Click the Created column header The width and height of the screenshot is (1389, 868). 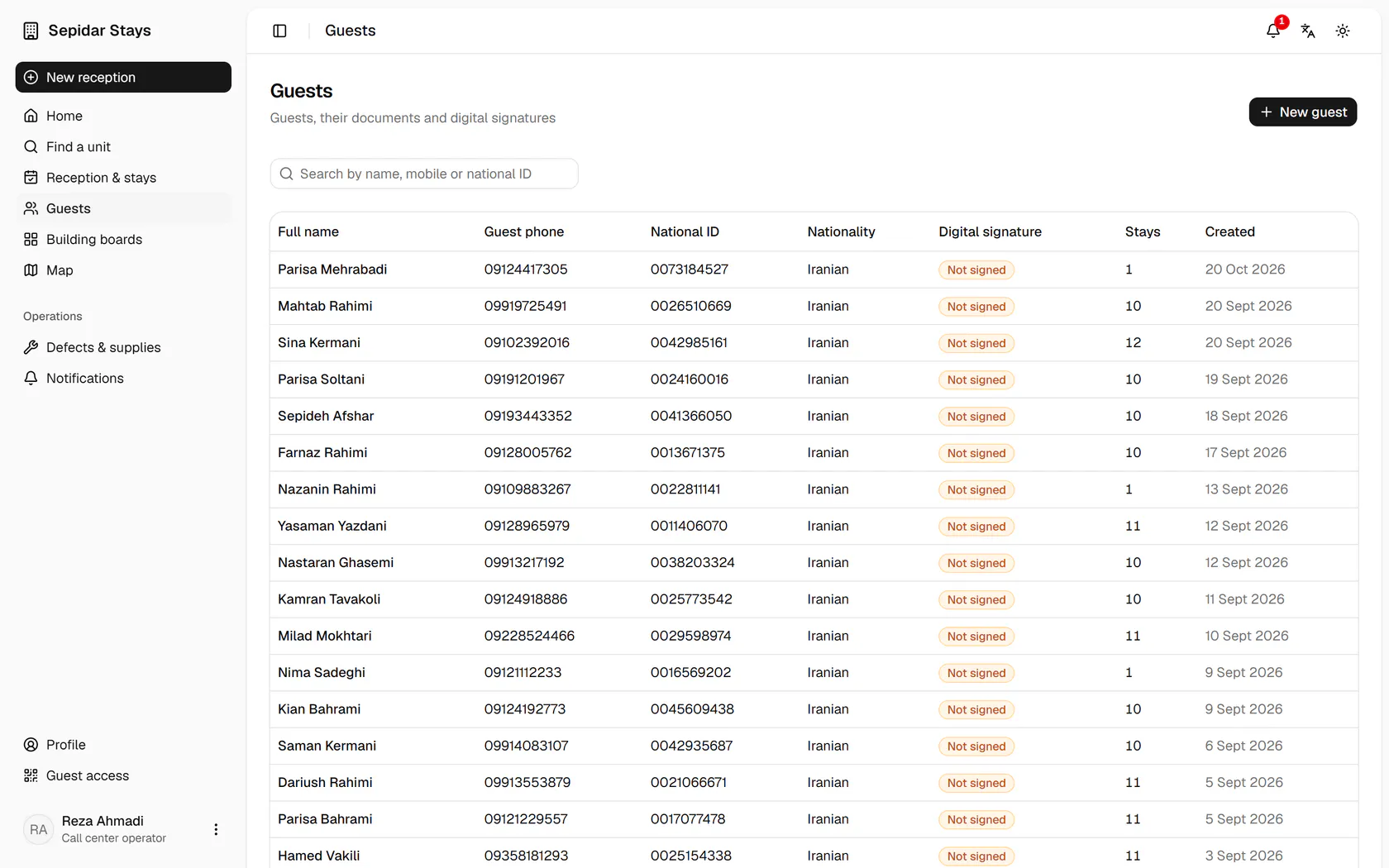tap(1229, 231)
